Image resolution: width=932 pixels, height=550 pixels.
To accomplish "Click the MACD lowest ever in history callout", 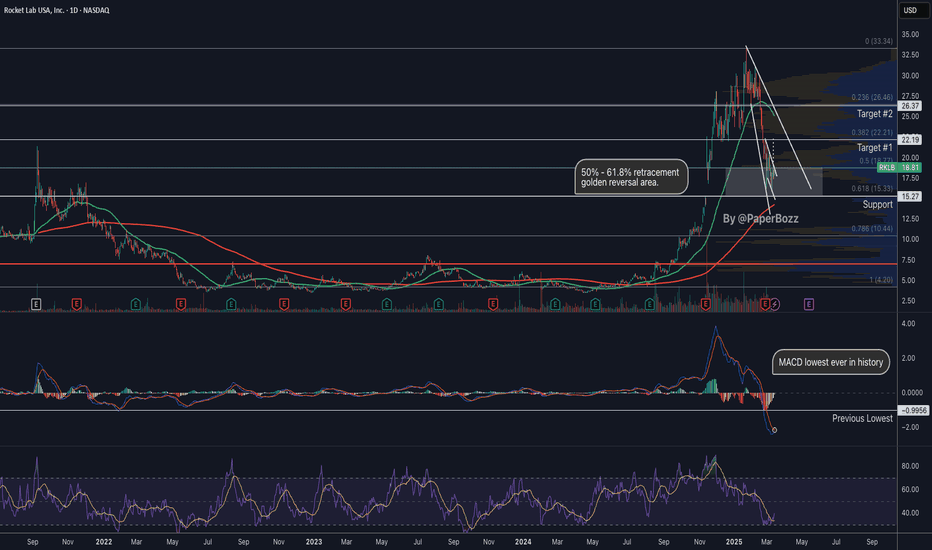I will coord(831,362).
